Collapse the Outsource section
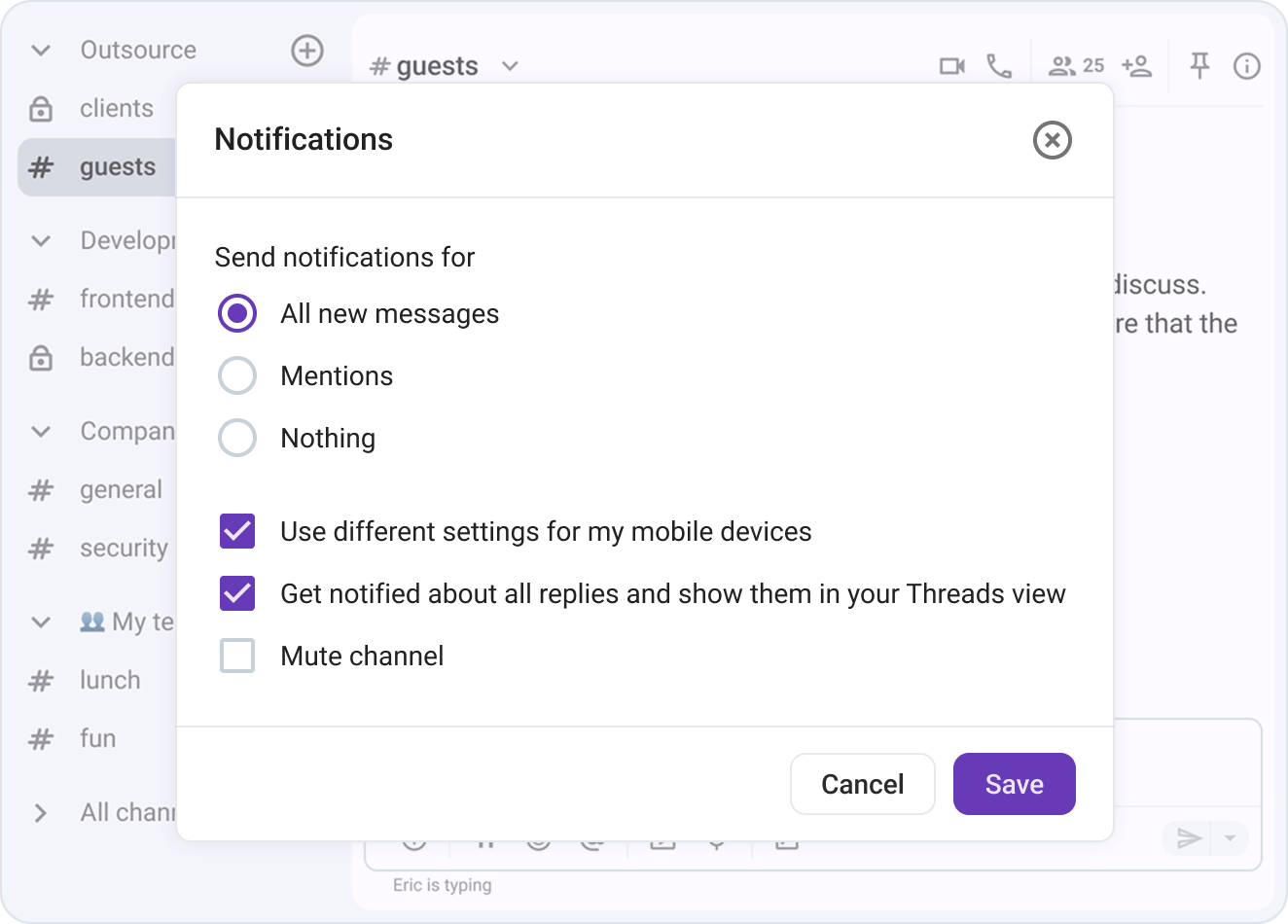 [39, 50]
